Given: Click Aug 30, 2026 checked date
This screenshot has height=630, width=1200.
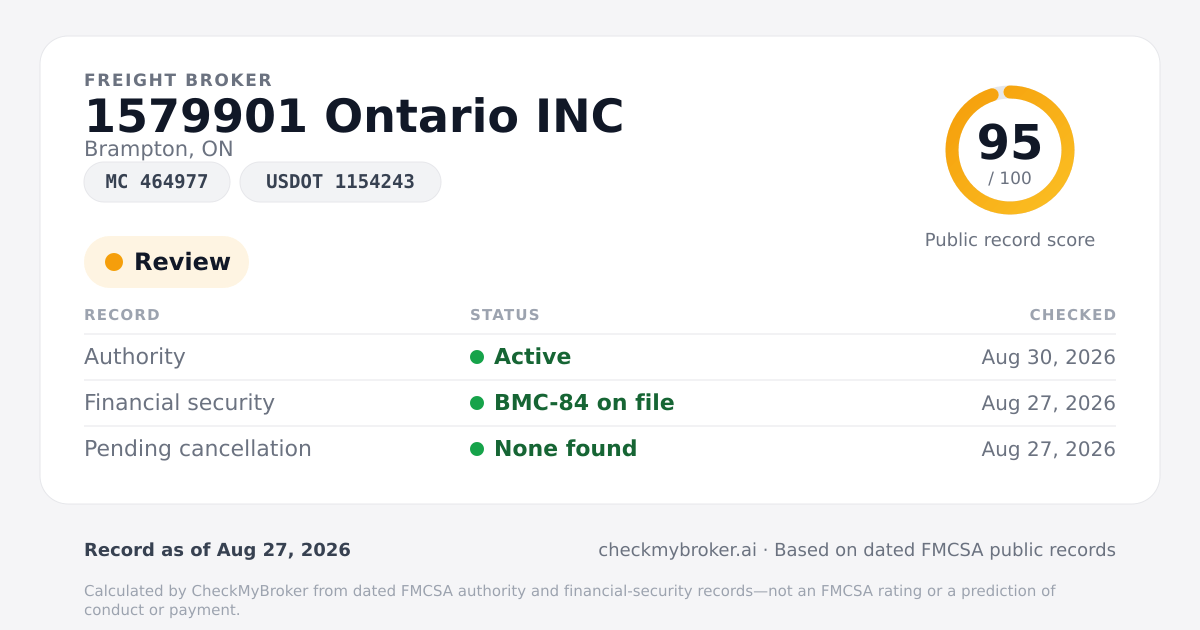Looking at the screenshot, I should tap(1049, 357).
